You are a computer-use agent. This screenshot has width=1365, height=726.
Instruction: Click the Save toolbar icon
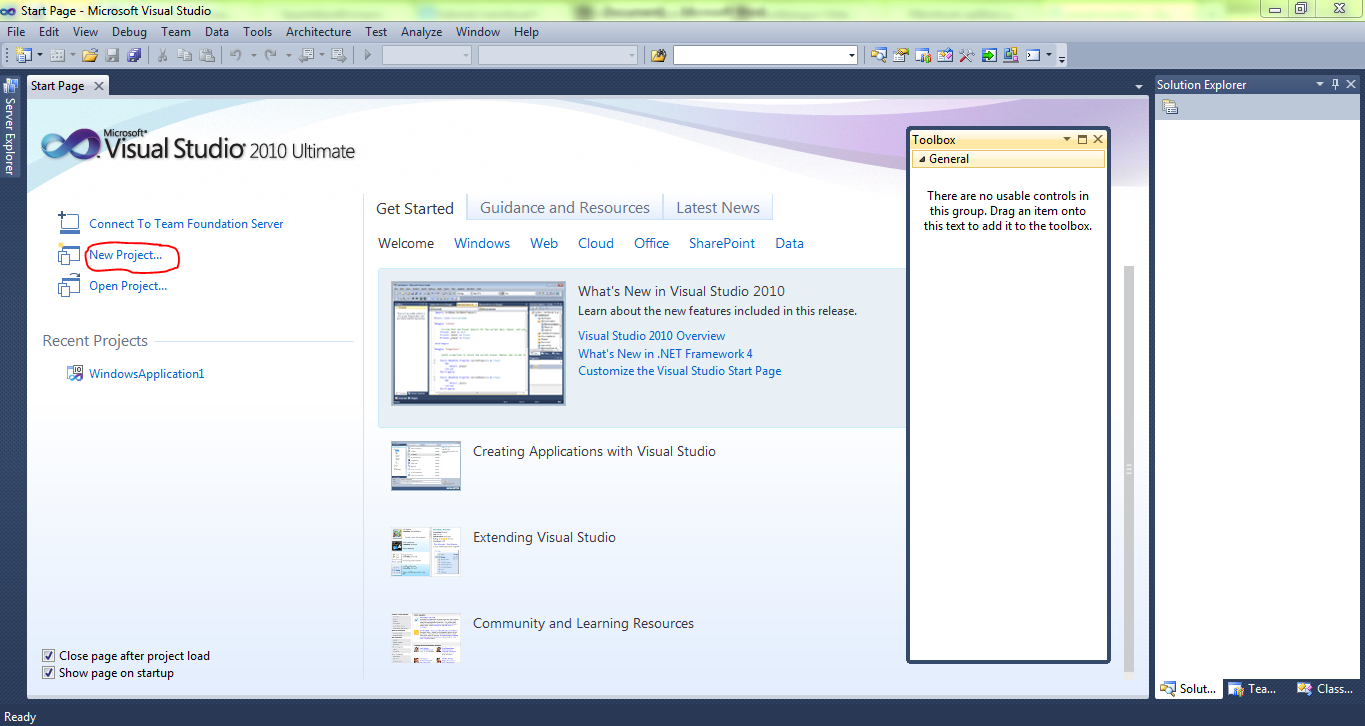click(112, 55)
